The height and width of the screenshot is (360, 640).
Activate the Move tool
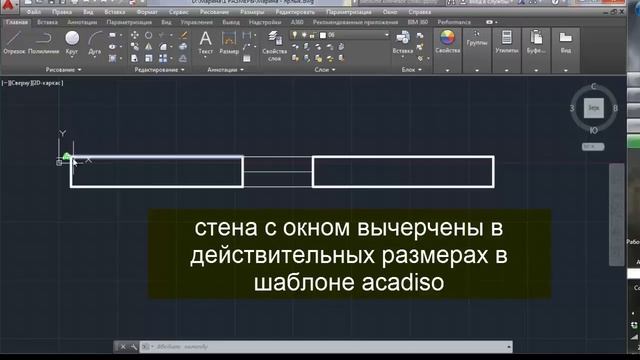click(135, 36)
